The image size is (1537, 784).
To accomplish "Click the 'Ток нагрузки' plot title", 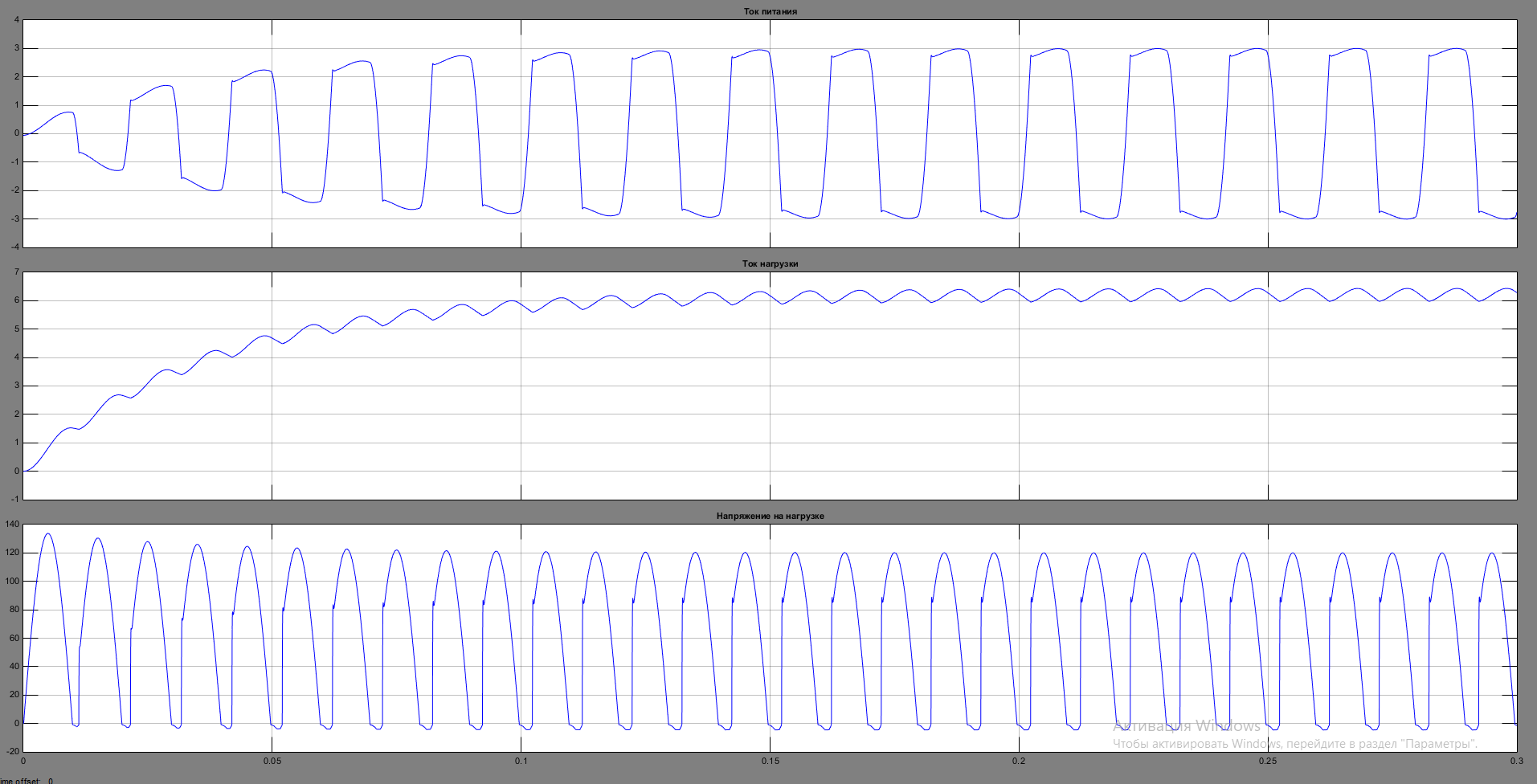I will click(x=770, y=263).
